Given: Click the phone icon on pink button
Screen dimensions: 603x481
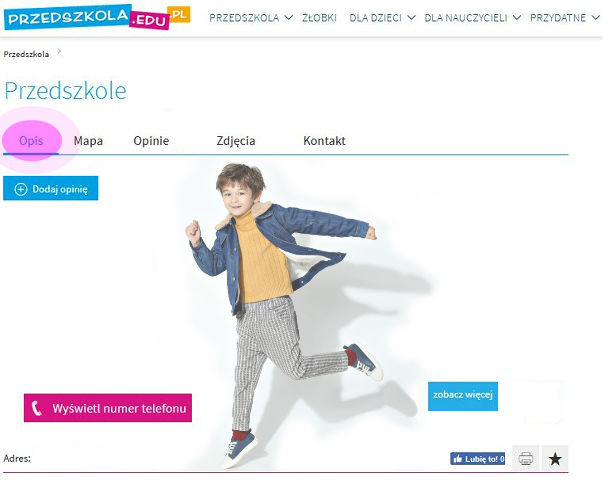Looking at the screenshot, I should [x=37, y=408].
